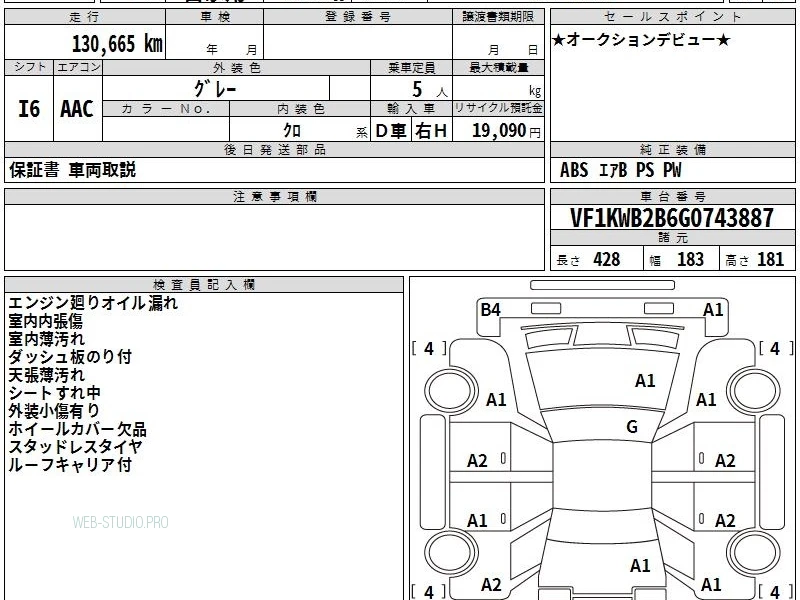Click the "最大積載量" header
Image resolution: width=800 pixels, height=600 pixels.
tap(498, 67)
